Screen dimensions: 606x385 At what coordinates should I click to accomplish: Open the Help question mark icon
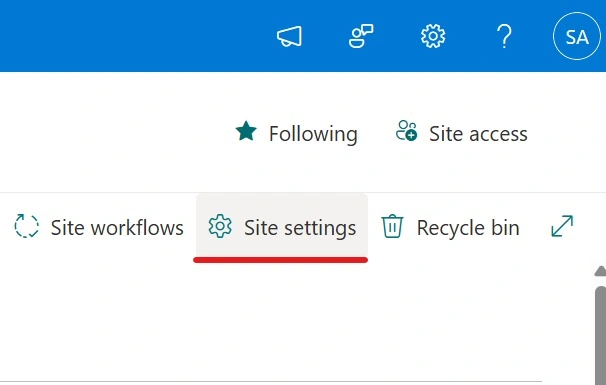coord(504,36)
